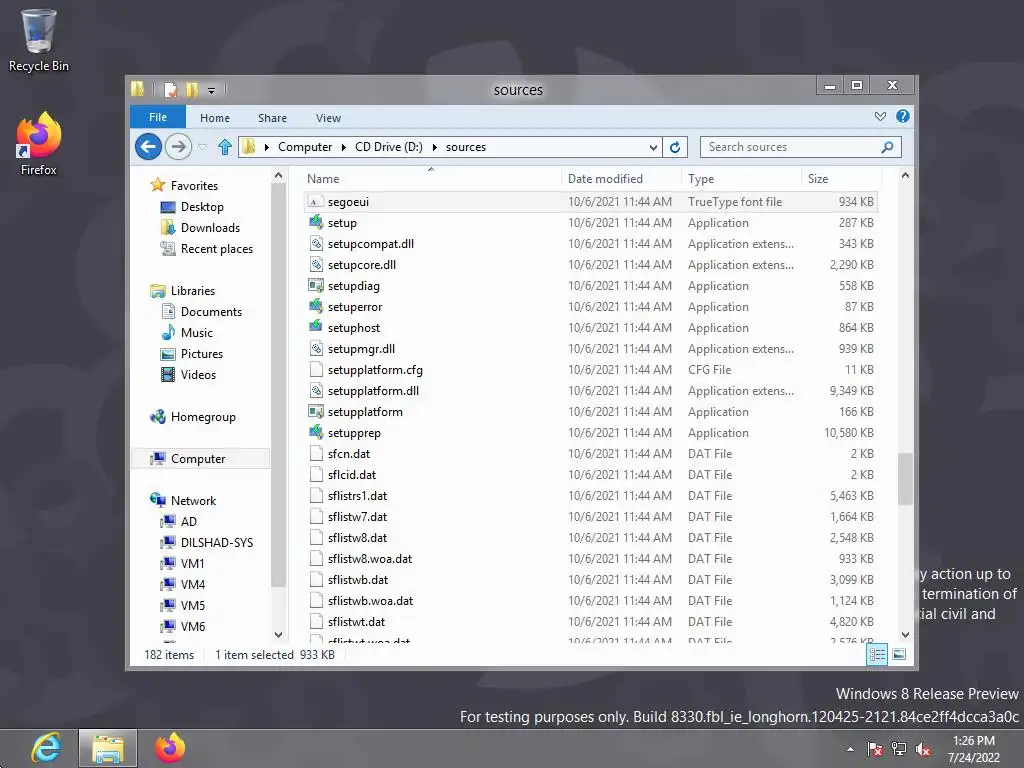Open Recycle Bin on desktop
The height and width of the screenshot is (768, 1024).
[x=39, y=40]
